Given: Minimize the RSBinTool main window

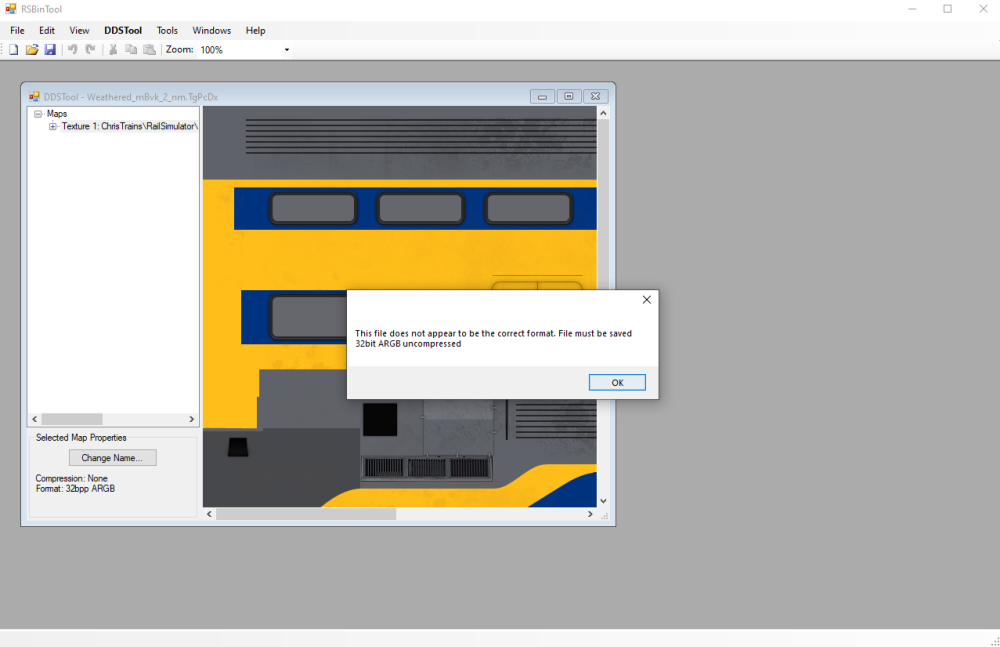Looking at the screenshot, I should point(913,9).
